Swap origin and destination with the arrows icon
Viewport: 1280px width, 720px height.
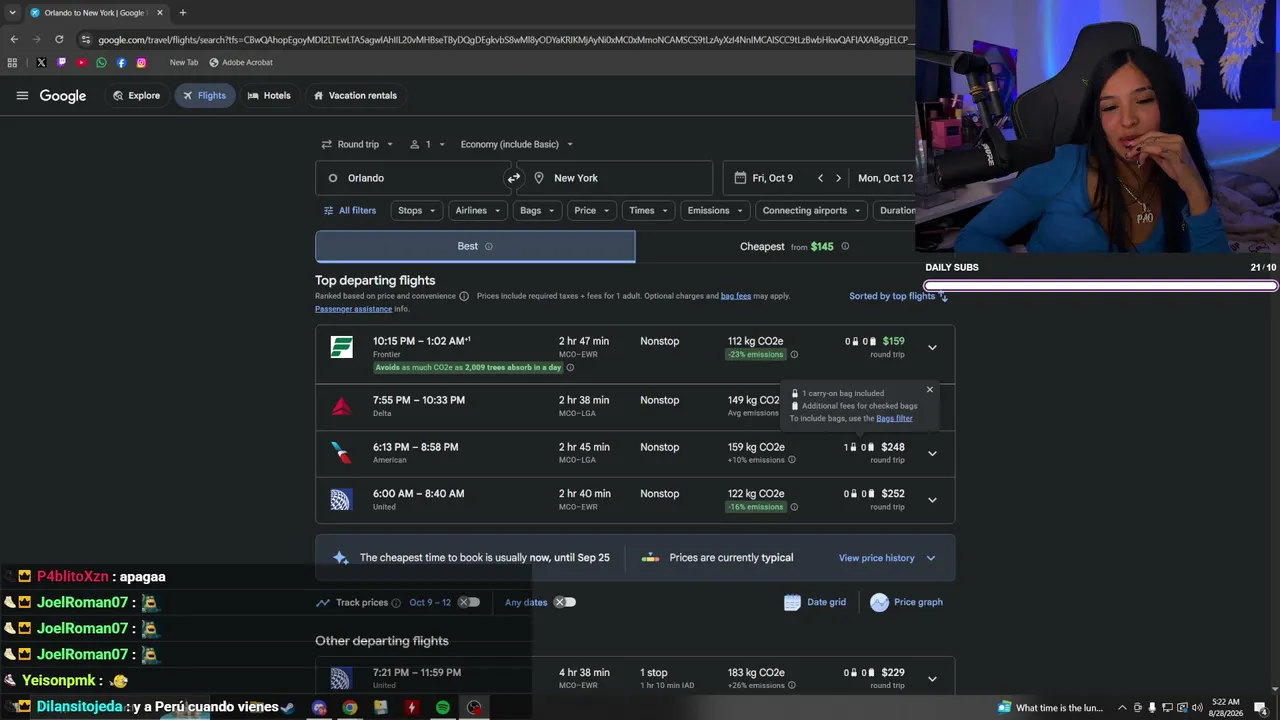[x=514, y=178]
